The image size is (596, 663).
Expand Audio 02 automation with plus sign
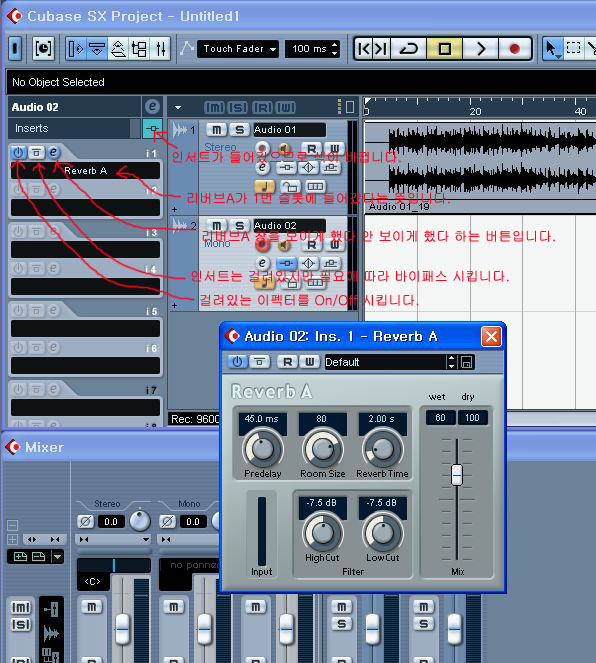[175, 305]
